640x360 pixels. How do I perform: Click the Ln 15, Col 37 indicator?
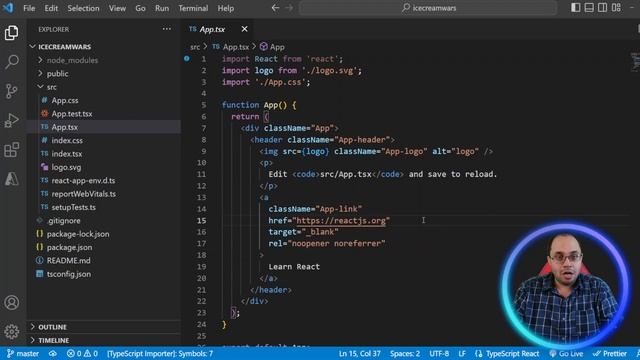click(x=360, y=353)
